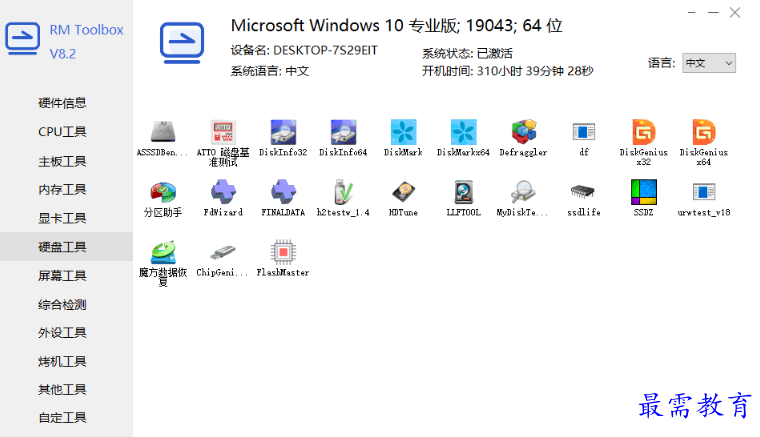Click the 系统状态: 已激活 text

[x=467, y=53]
